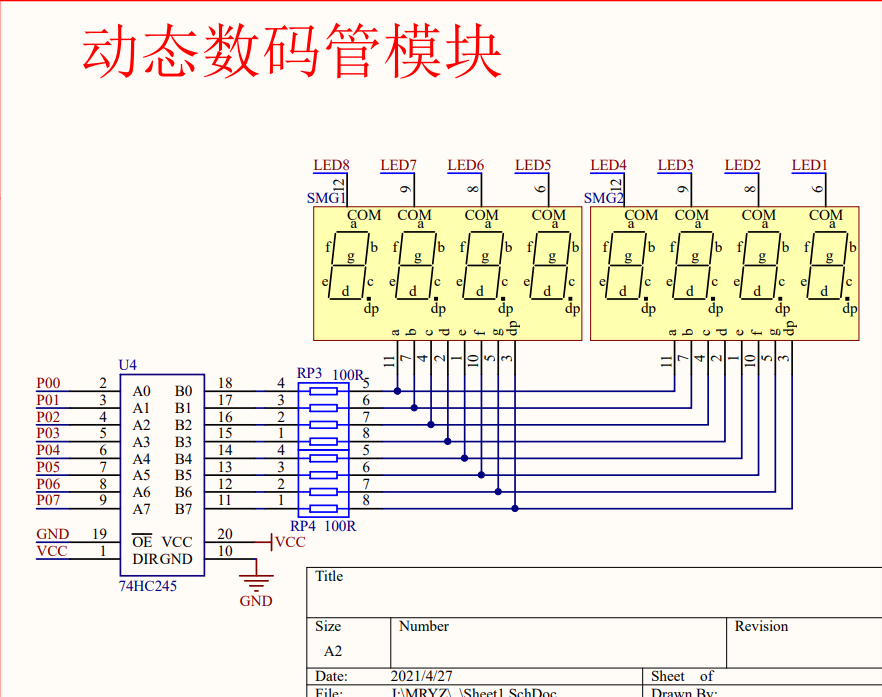Click the LED2 net label
Viewport: 882px width, 697px height.
point(742,165)
